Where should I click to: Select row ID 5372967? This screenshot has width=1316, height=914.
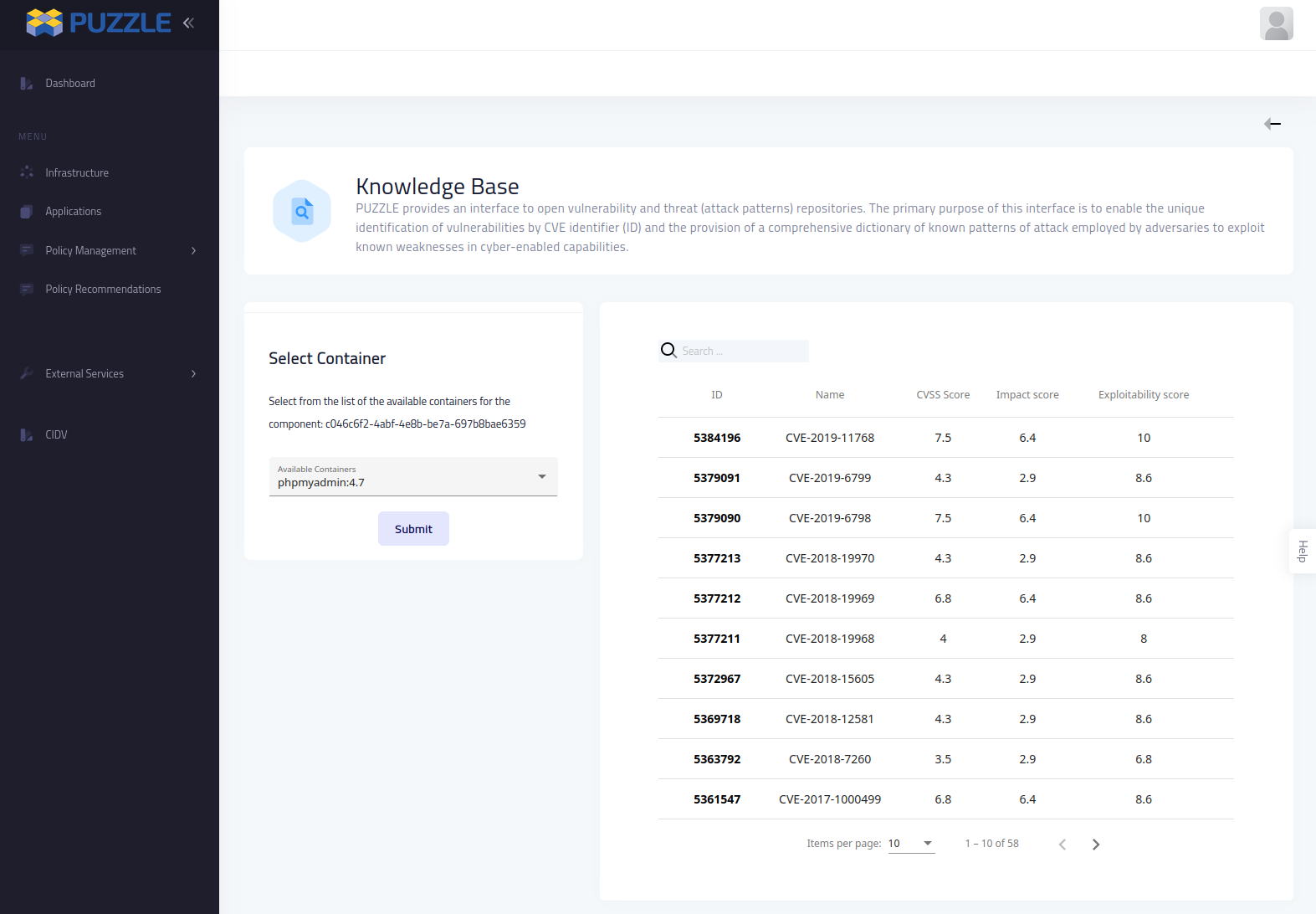coord(717,679)
